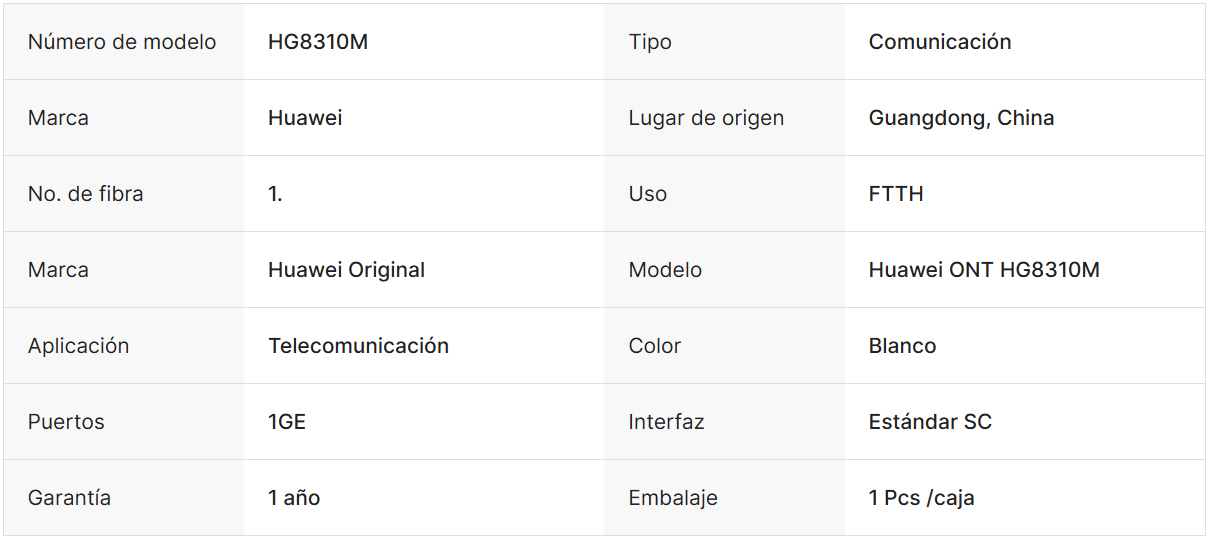
Task: Click the 'FTTH' value cell
Action: coord(896,194)
